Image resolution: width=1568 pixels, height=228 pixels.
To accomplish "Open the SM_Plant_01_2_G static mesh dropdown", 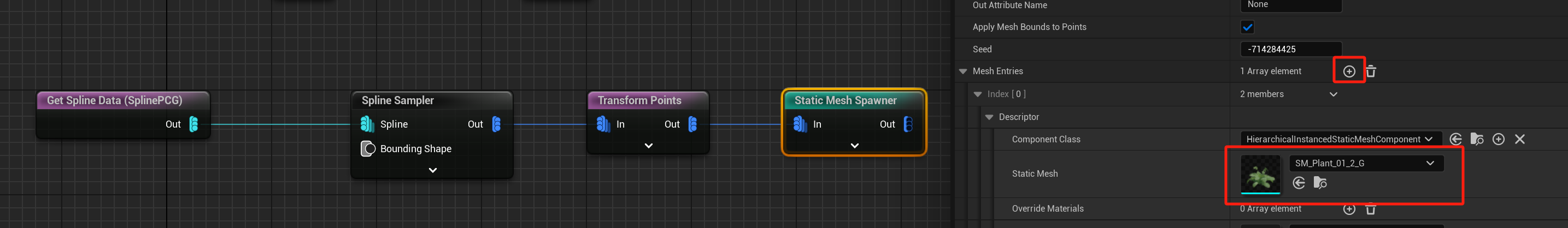I will (x=1366, y=163).
